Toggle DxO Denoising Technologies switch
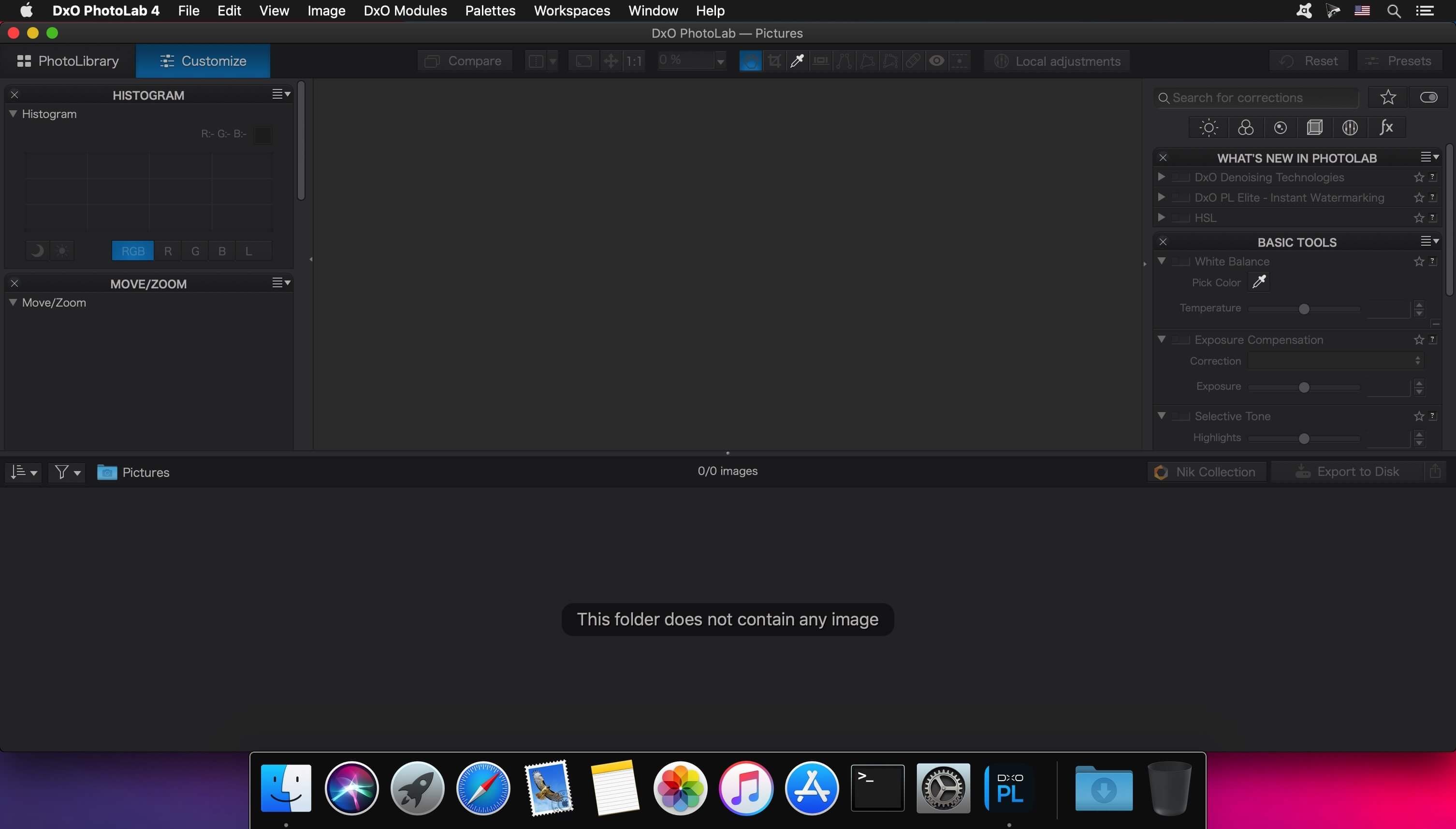 pyautogui.click(x=1180, y=177)
